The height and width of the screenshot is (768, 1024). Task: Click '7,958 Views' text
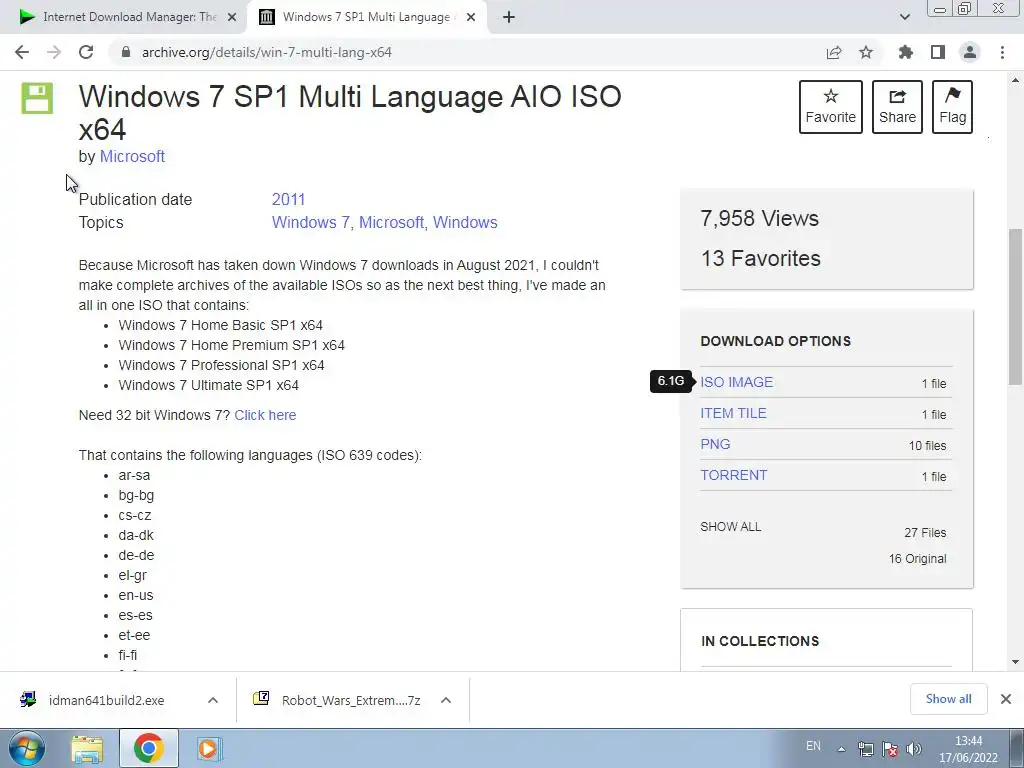click(x=760, y=218)
